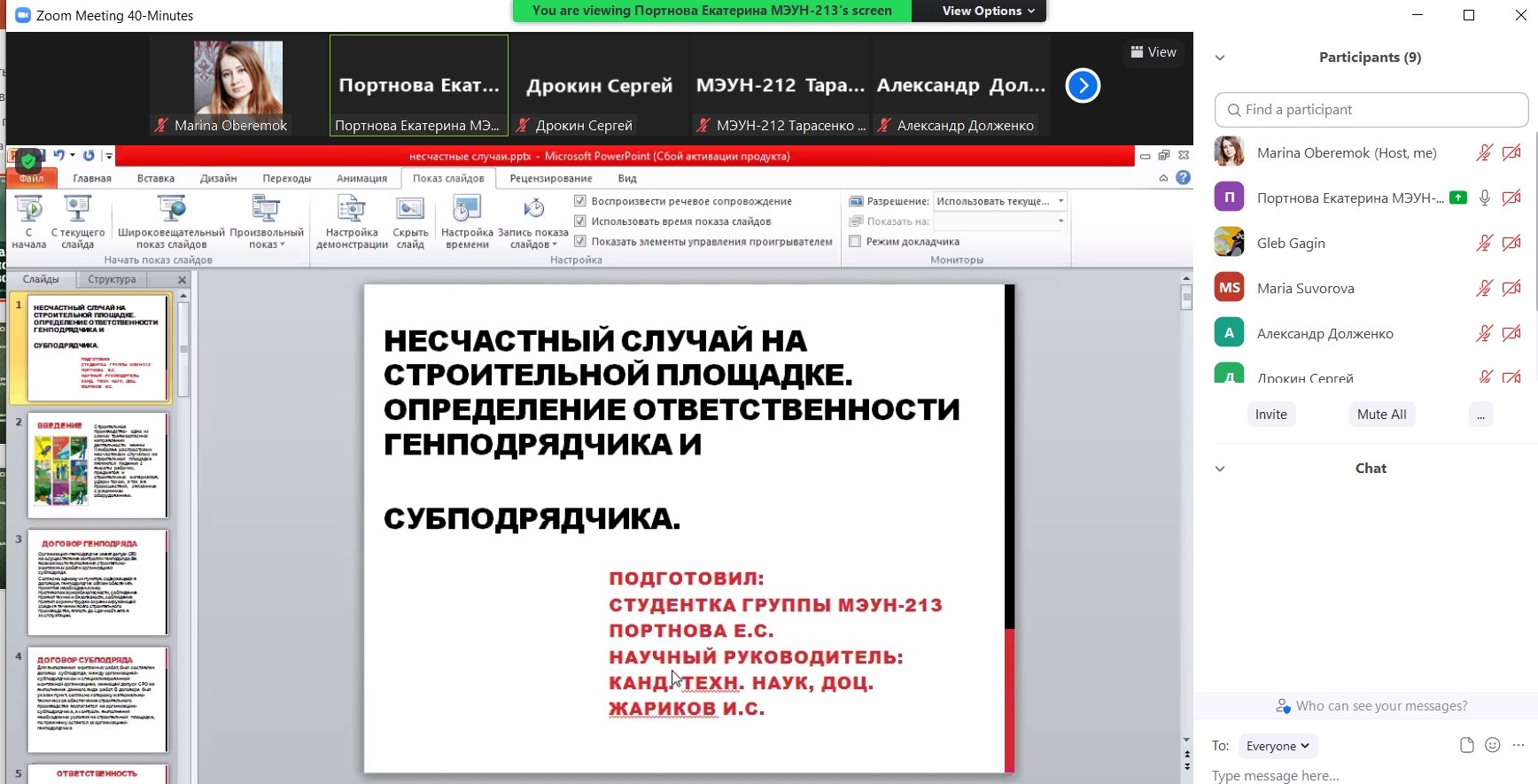Collapse the Participants panel chevron
The image size is (1538, 784).
pyautogui.click(x=1220, y=58)
